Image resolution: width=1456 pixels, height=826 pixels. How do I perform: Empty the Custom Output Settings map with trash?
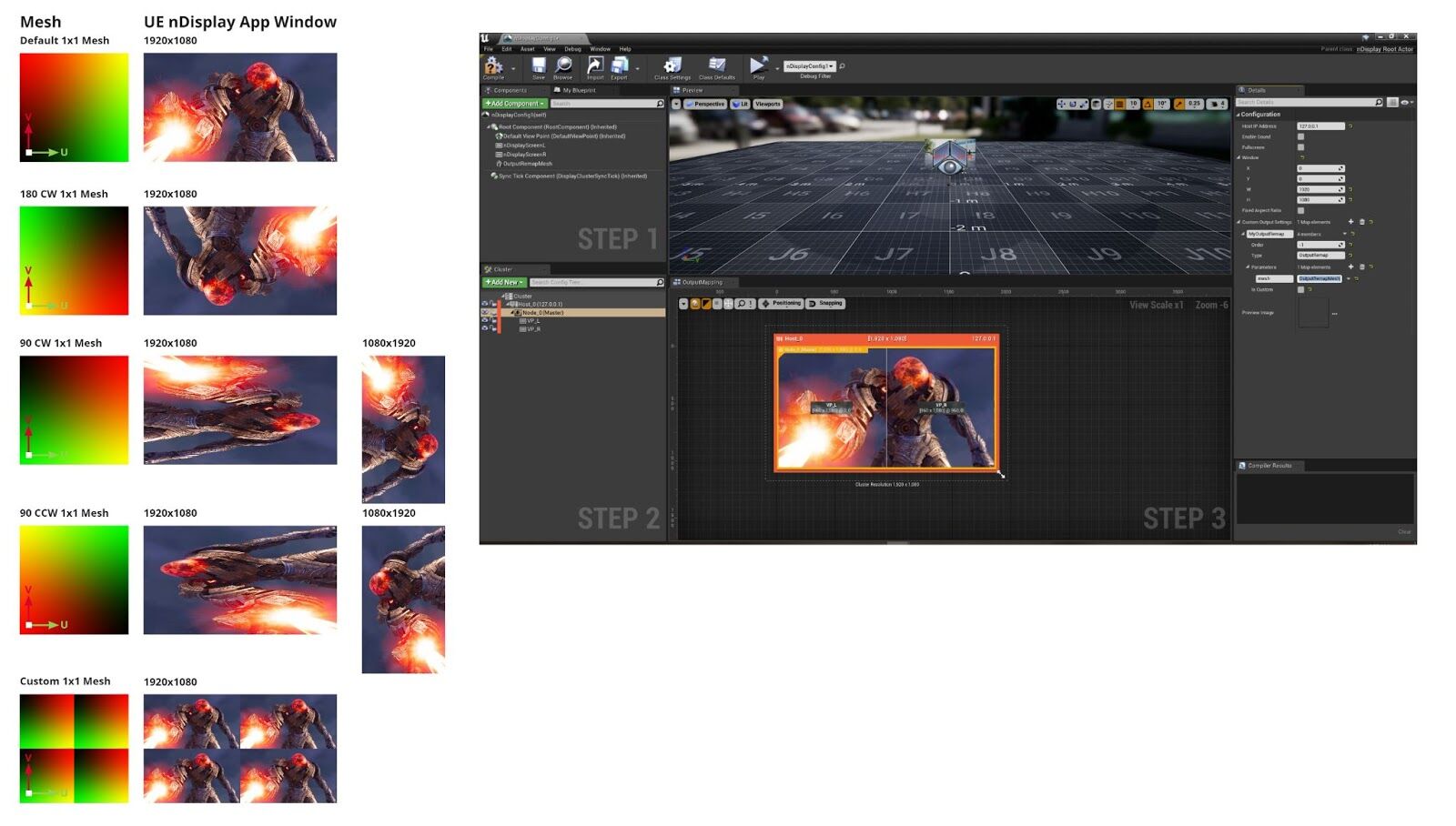(1361, 222)
